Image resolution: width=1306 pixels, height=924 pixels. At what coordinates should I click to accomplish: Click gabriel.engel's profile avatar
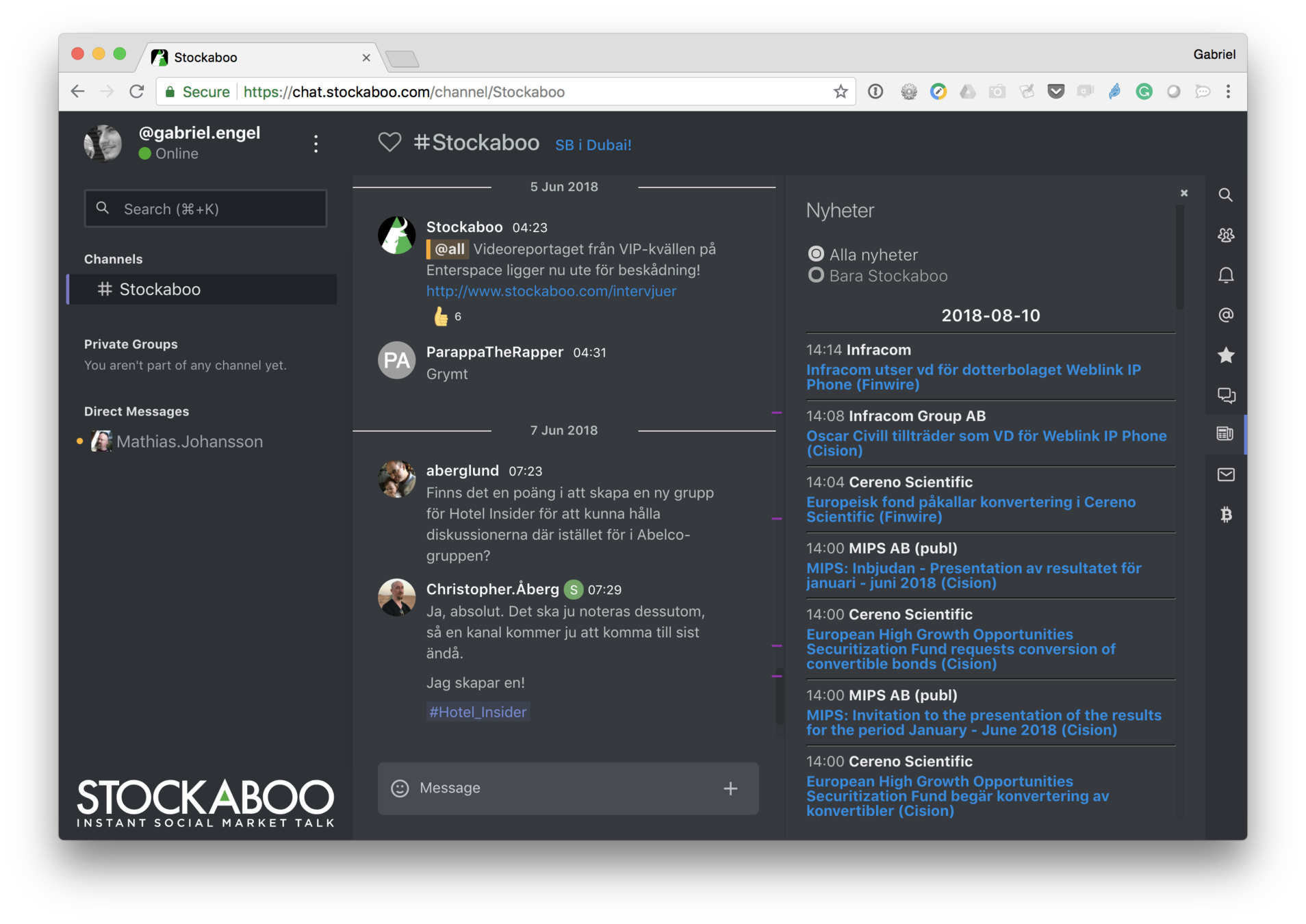pos(103,143)
